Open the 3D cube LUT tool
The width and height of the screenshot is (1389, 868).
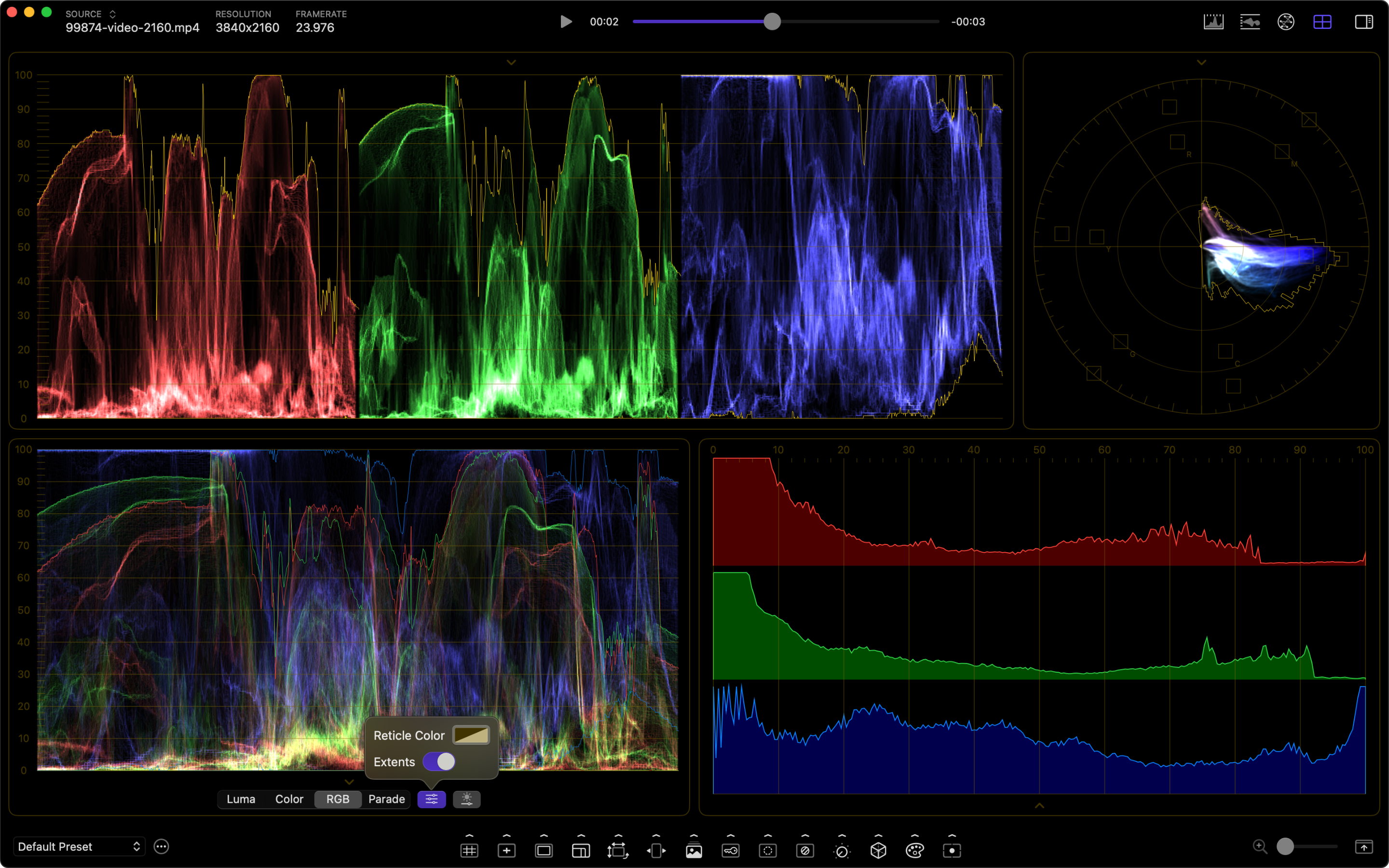pos(878,850)
